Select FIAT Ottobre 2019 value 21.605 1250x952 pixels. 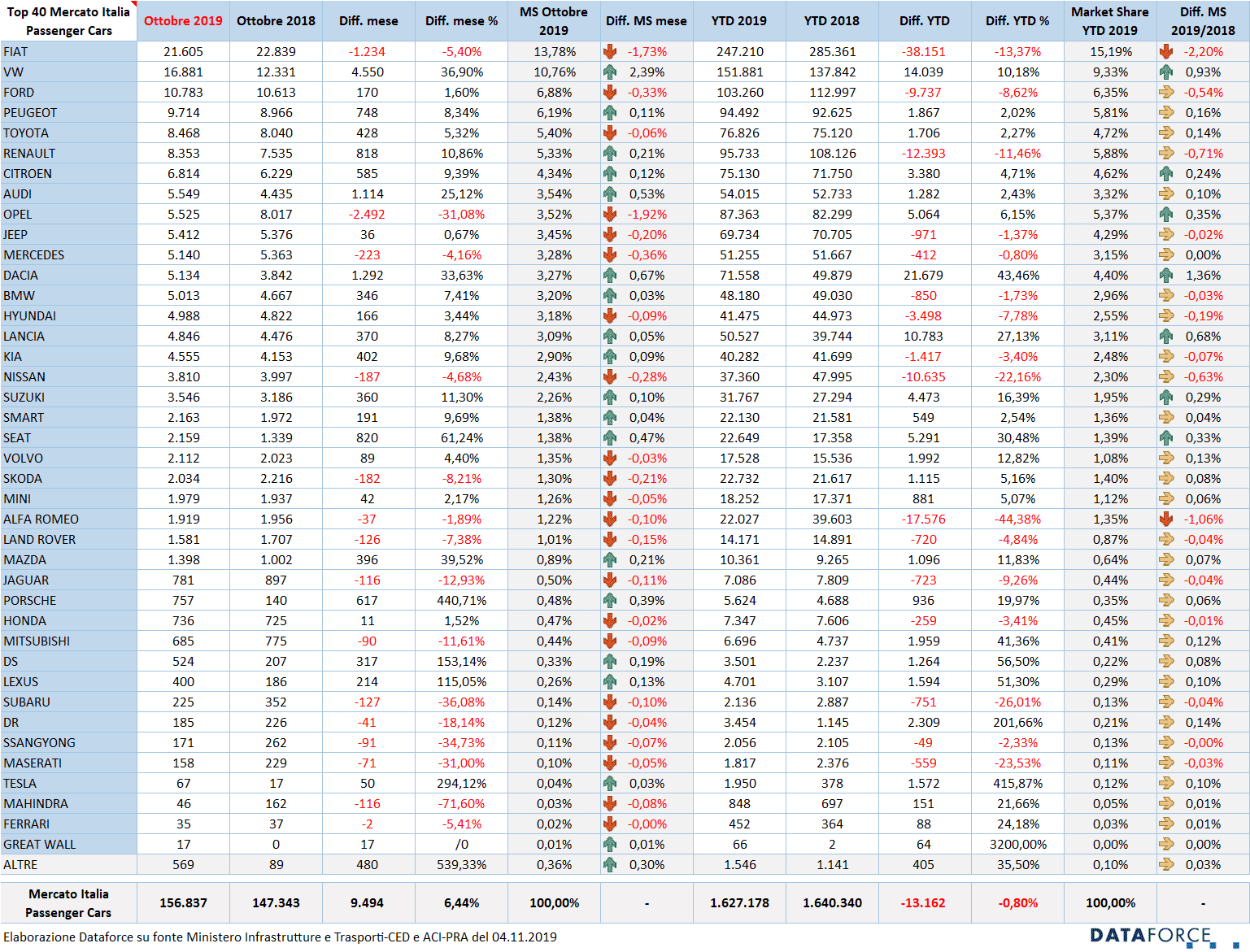point(183,51)
